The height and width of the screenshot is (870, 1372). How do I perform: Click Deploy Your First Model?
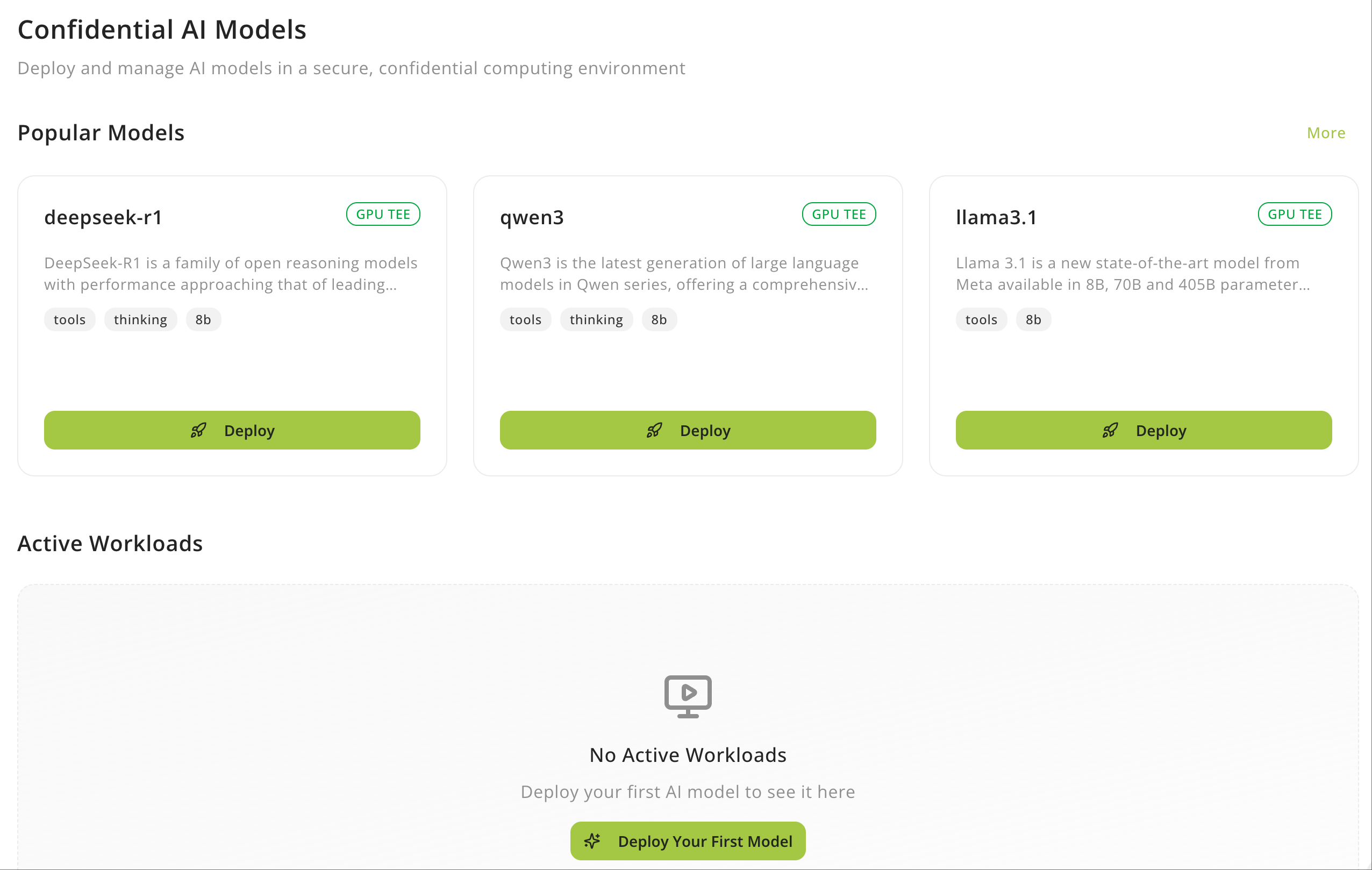point(688,840)
